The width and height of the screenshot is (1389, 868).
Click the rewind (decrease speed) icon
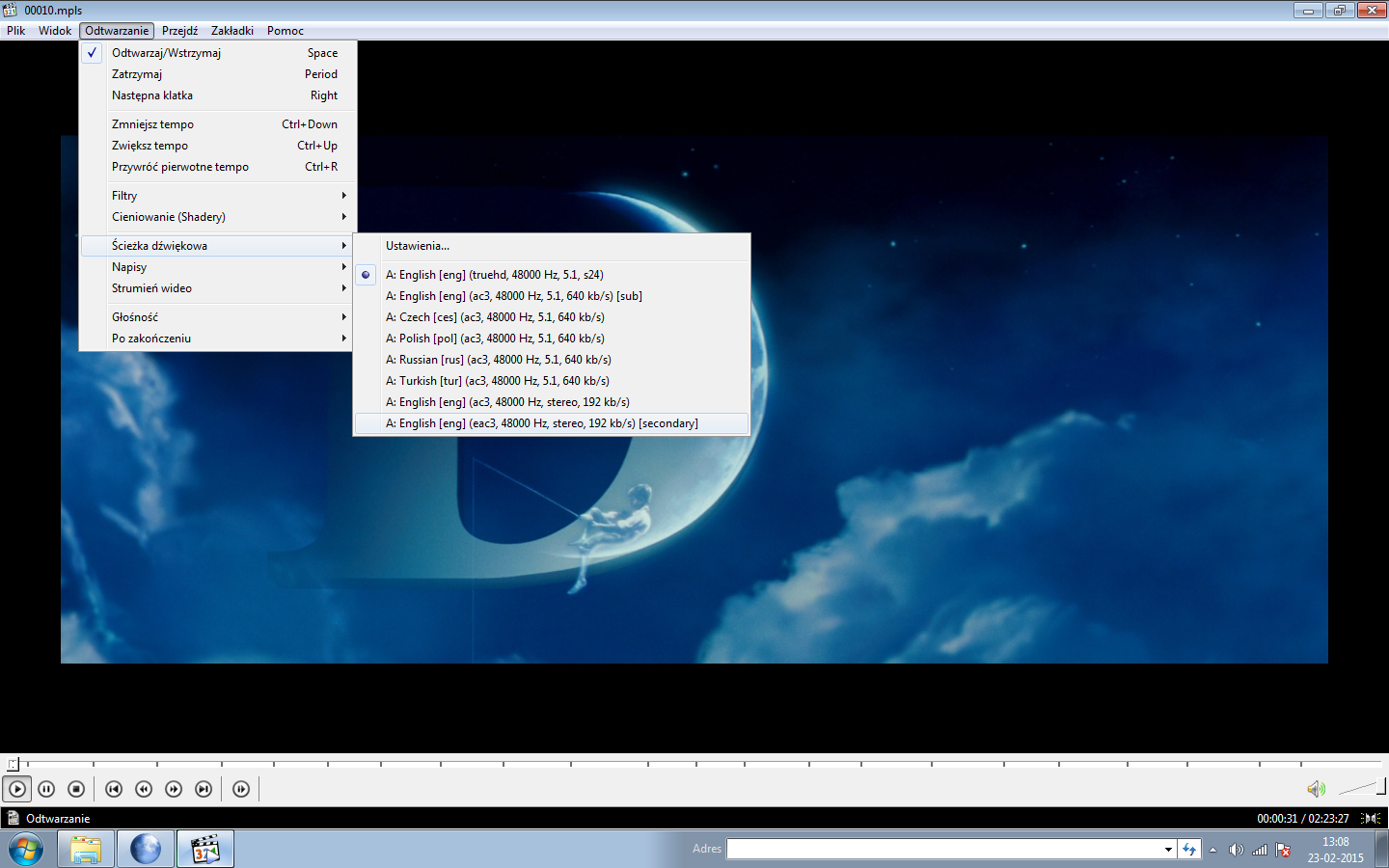tap(144, 789)
